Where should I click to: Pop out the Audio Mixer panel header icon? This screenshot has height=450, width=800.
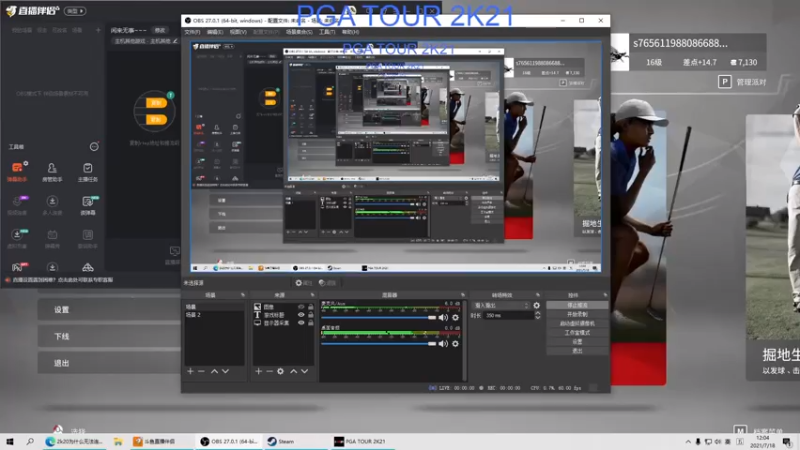point(463,295)
